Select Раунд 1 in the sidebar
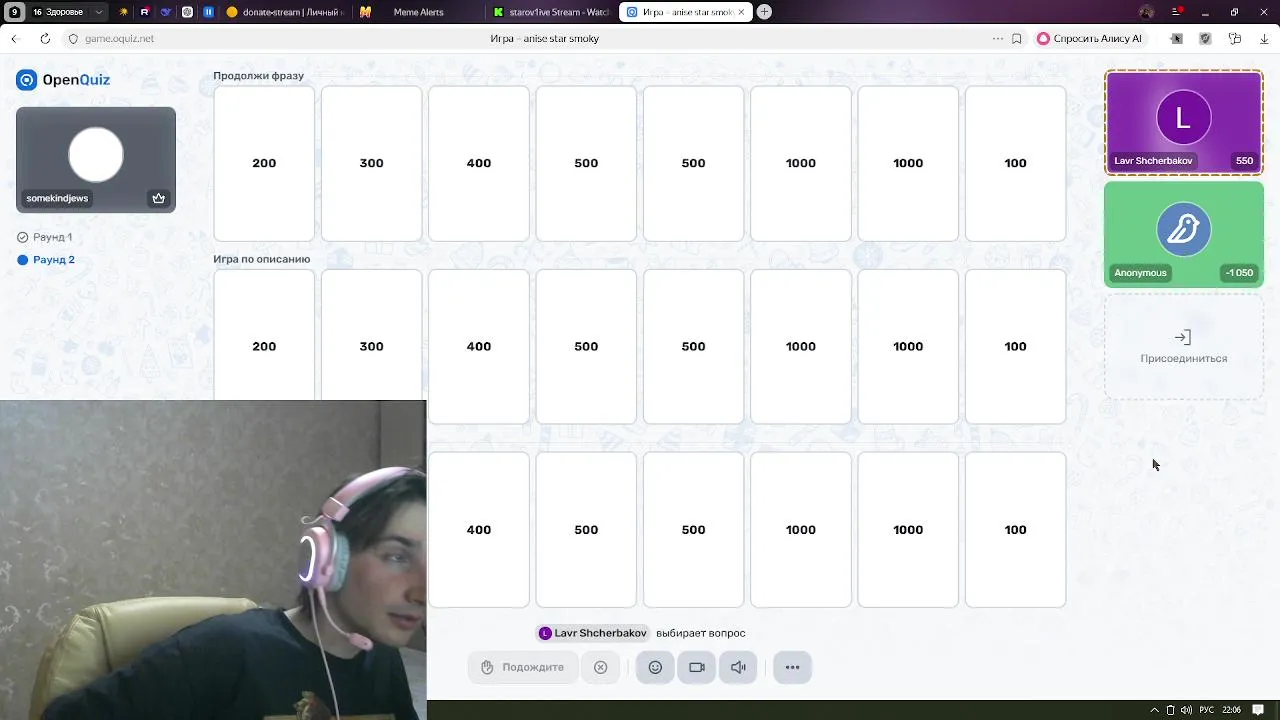1280x720 pixels. [45, 237]
